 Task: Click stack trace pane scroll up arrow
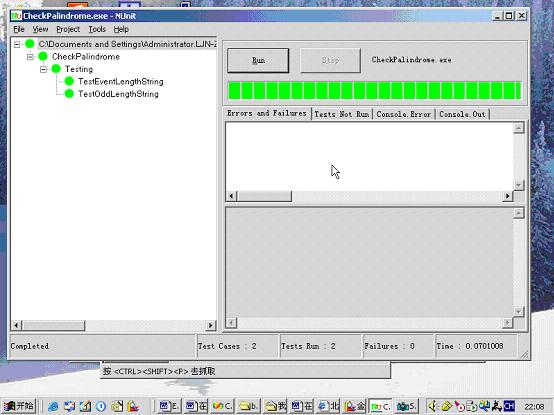click(518, 213)
